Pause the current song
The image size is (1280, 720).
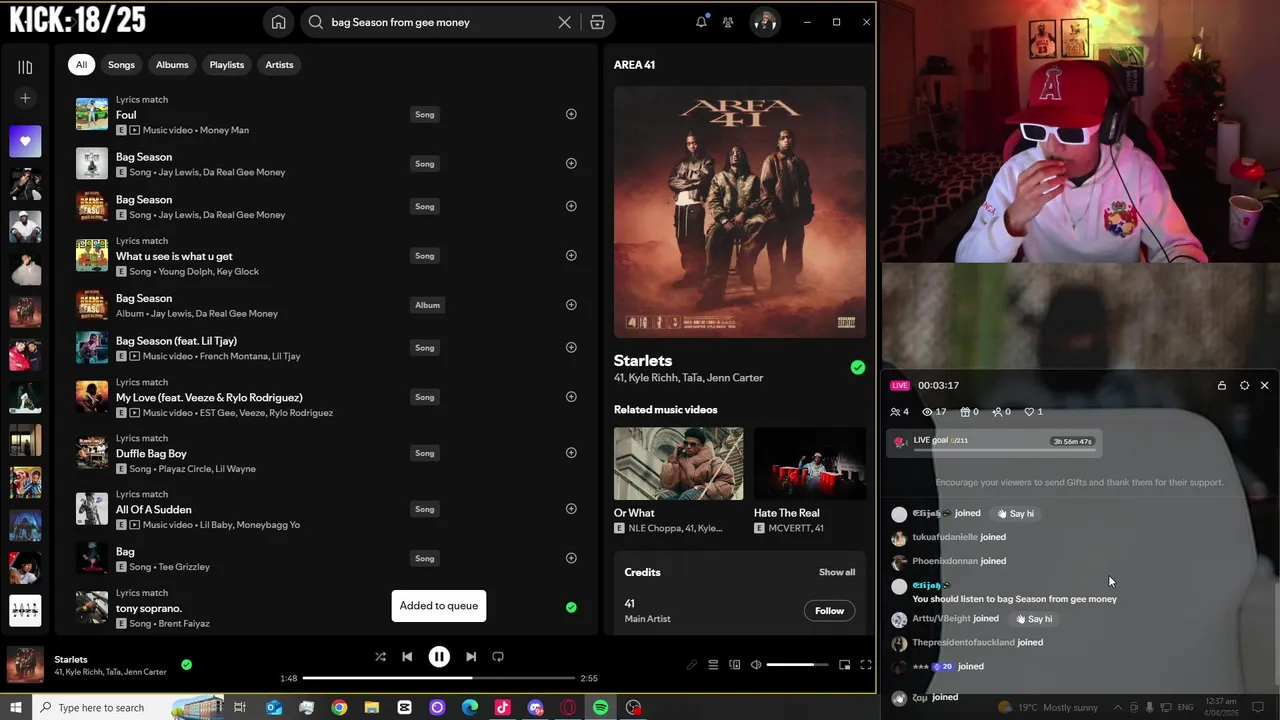click(439, 657)
